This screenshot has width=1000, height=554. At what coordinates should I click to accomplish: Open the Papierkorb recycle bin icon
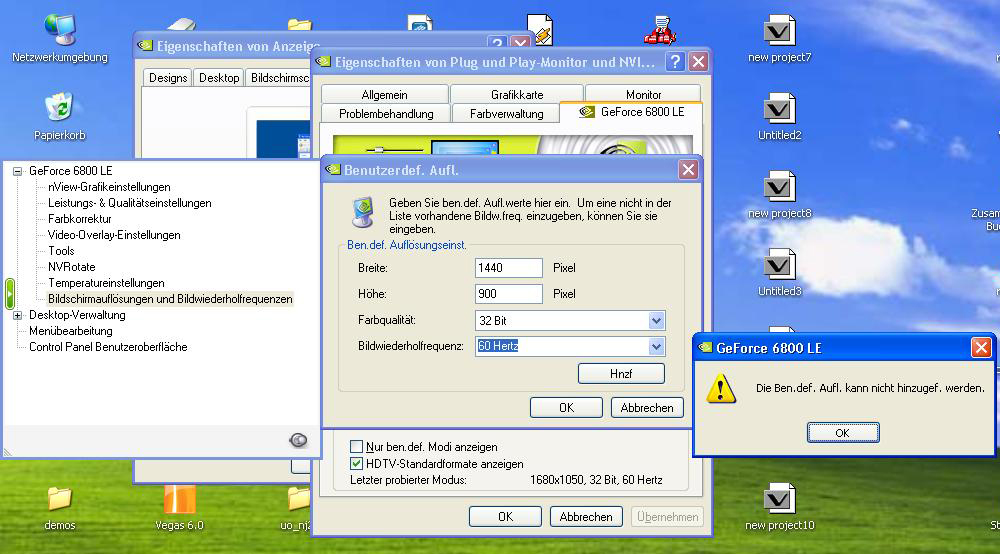point(59,108)
